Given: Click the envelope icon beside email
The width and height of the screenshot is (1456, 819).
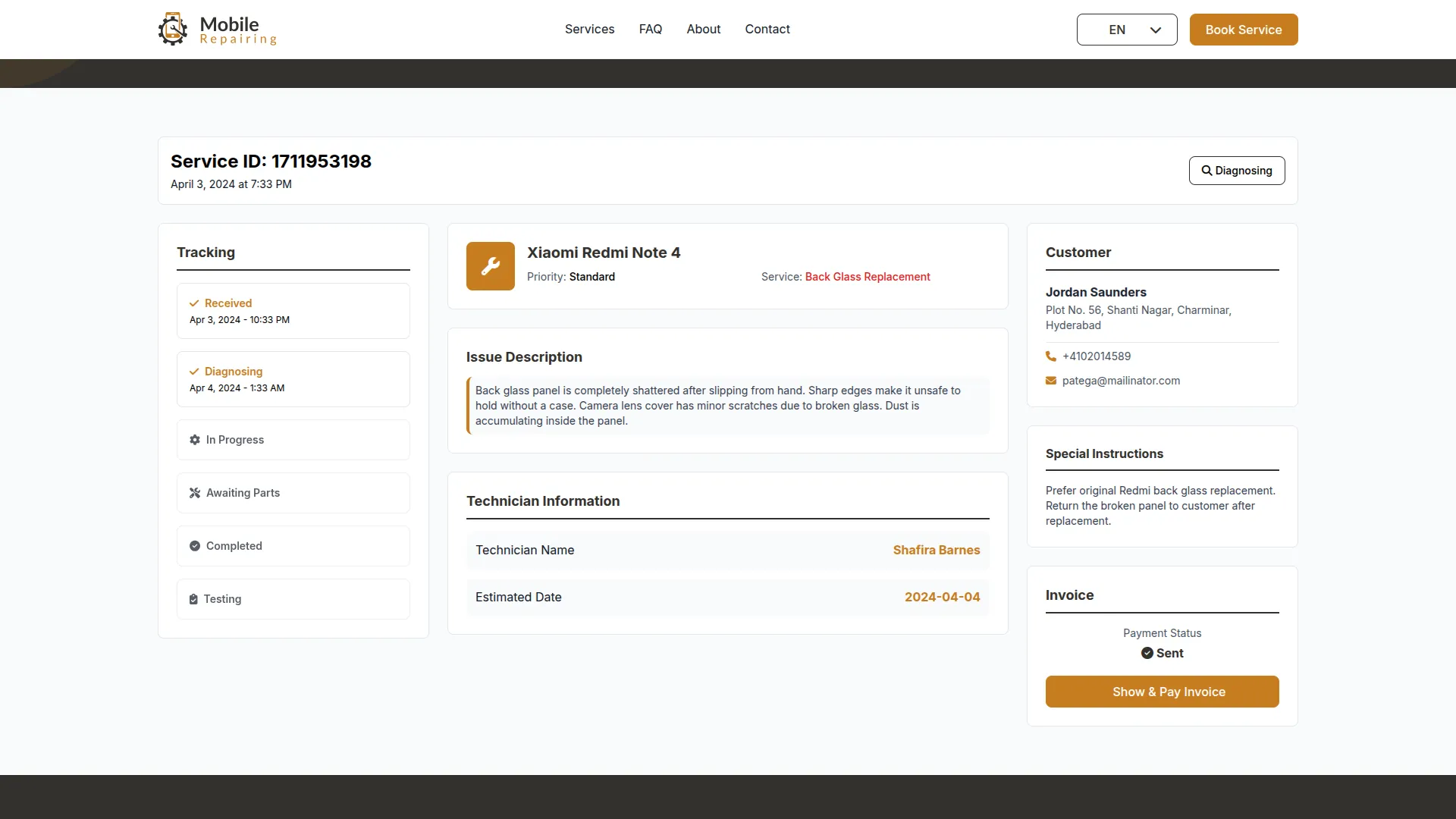Looking at the screenshot, I should [1051, 381].
